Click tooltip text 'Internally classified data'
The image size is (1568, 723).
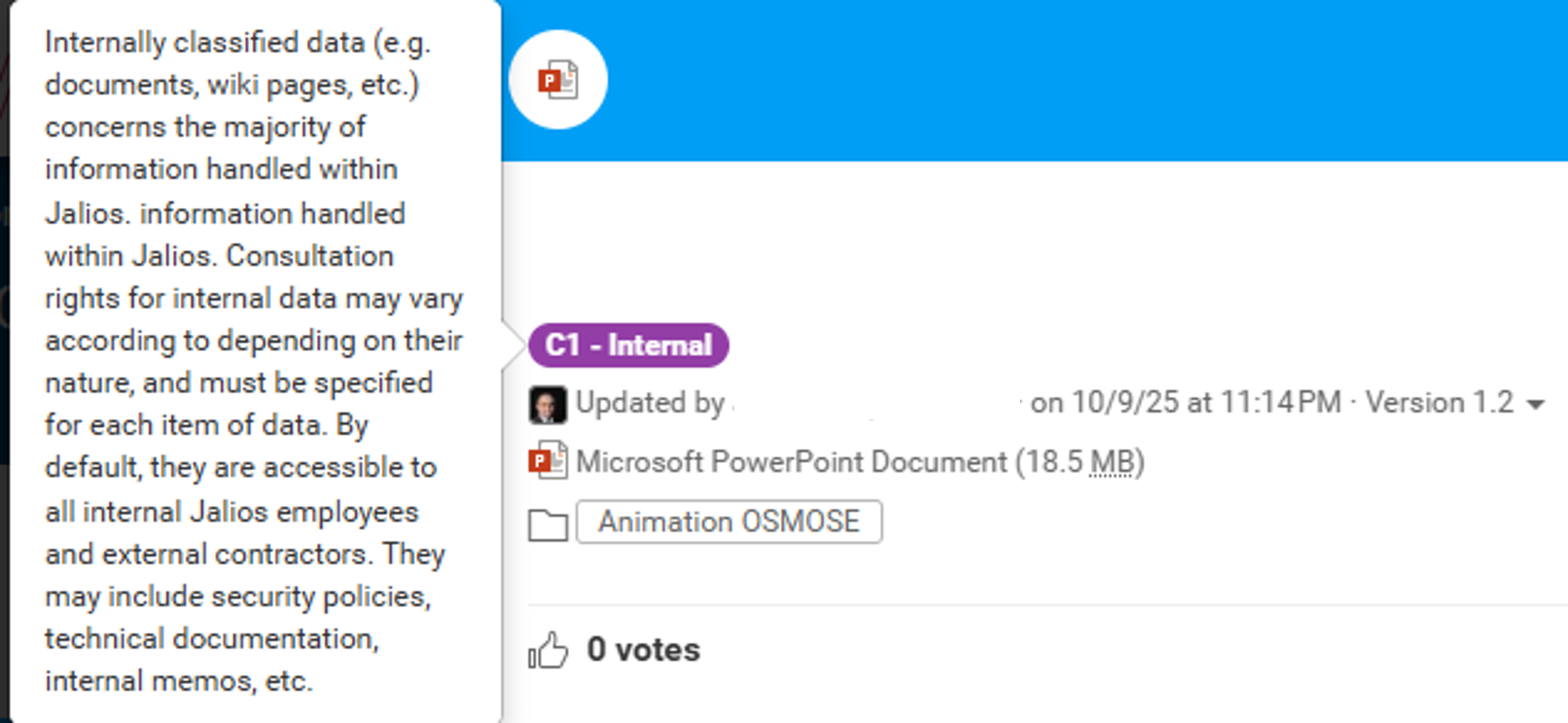pos(205,43)
